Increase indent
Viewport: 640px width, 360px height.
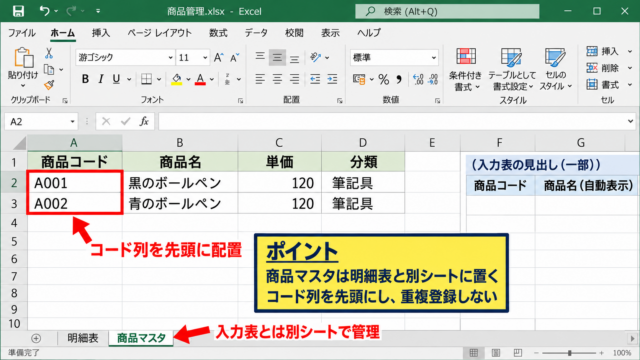332,79
